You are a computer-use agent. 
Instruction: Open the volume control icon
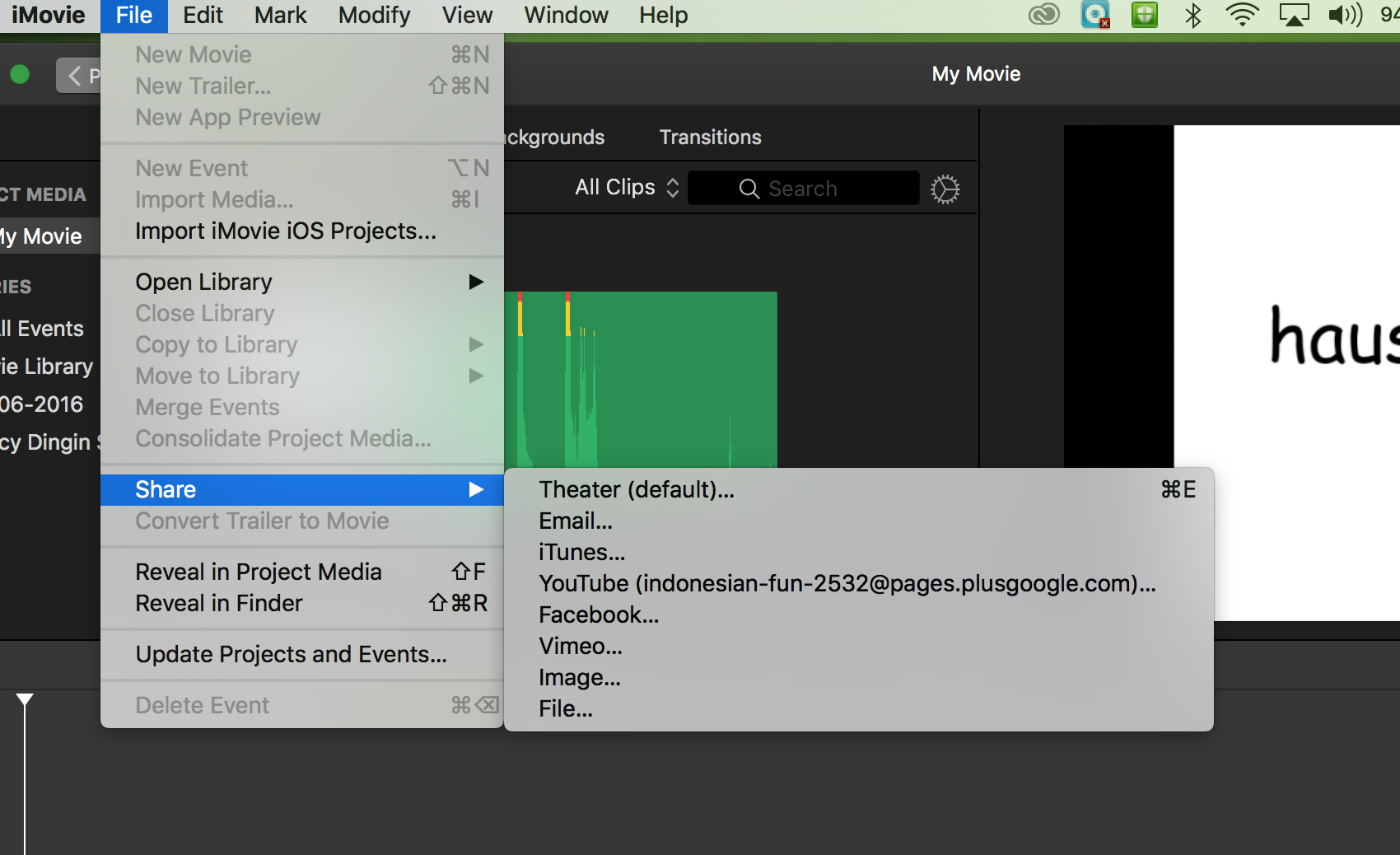(x=1345, y=15)
